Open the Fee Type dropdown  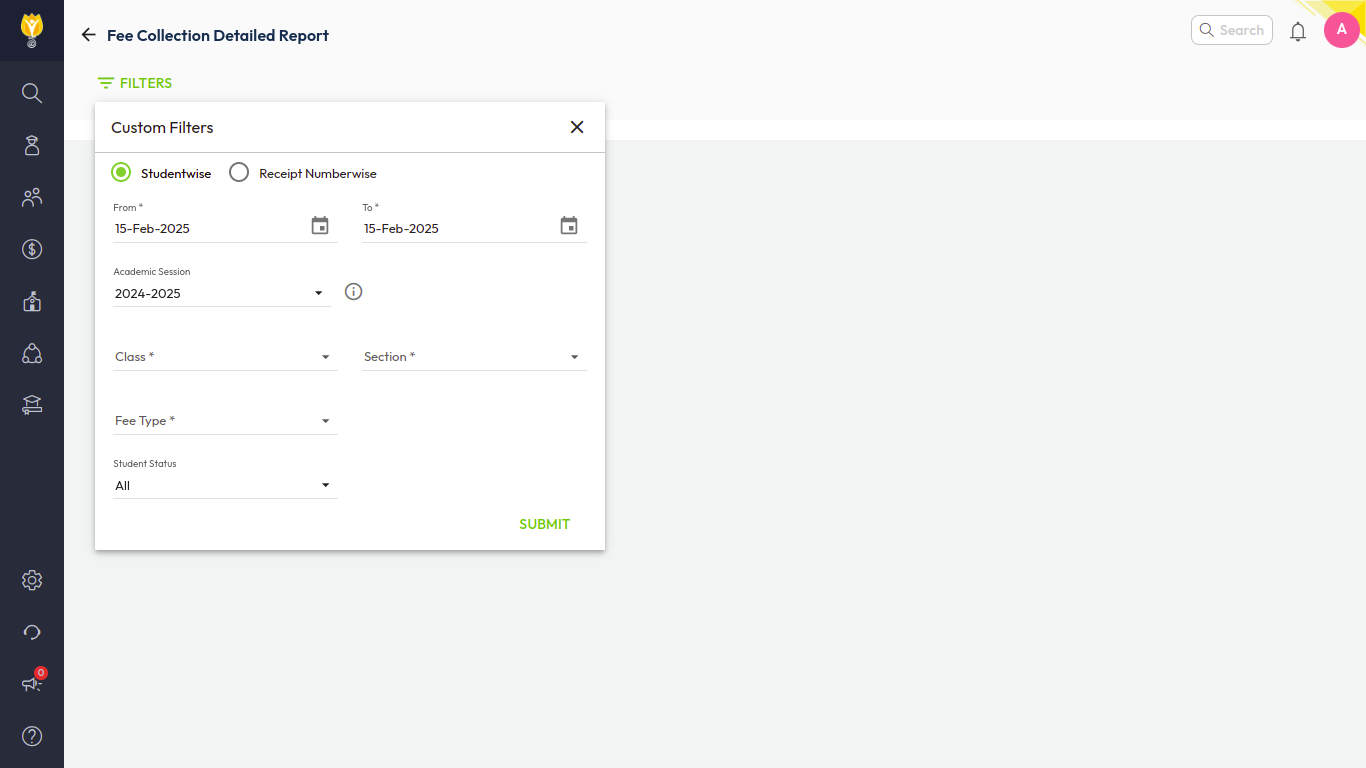pyautogui.click(x=225, y=421)
